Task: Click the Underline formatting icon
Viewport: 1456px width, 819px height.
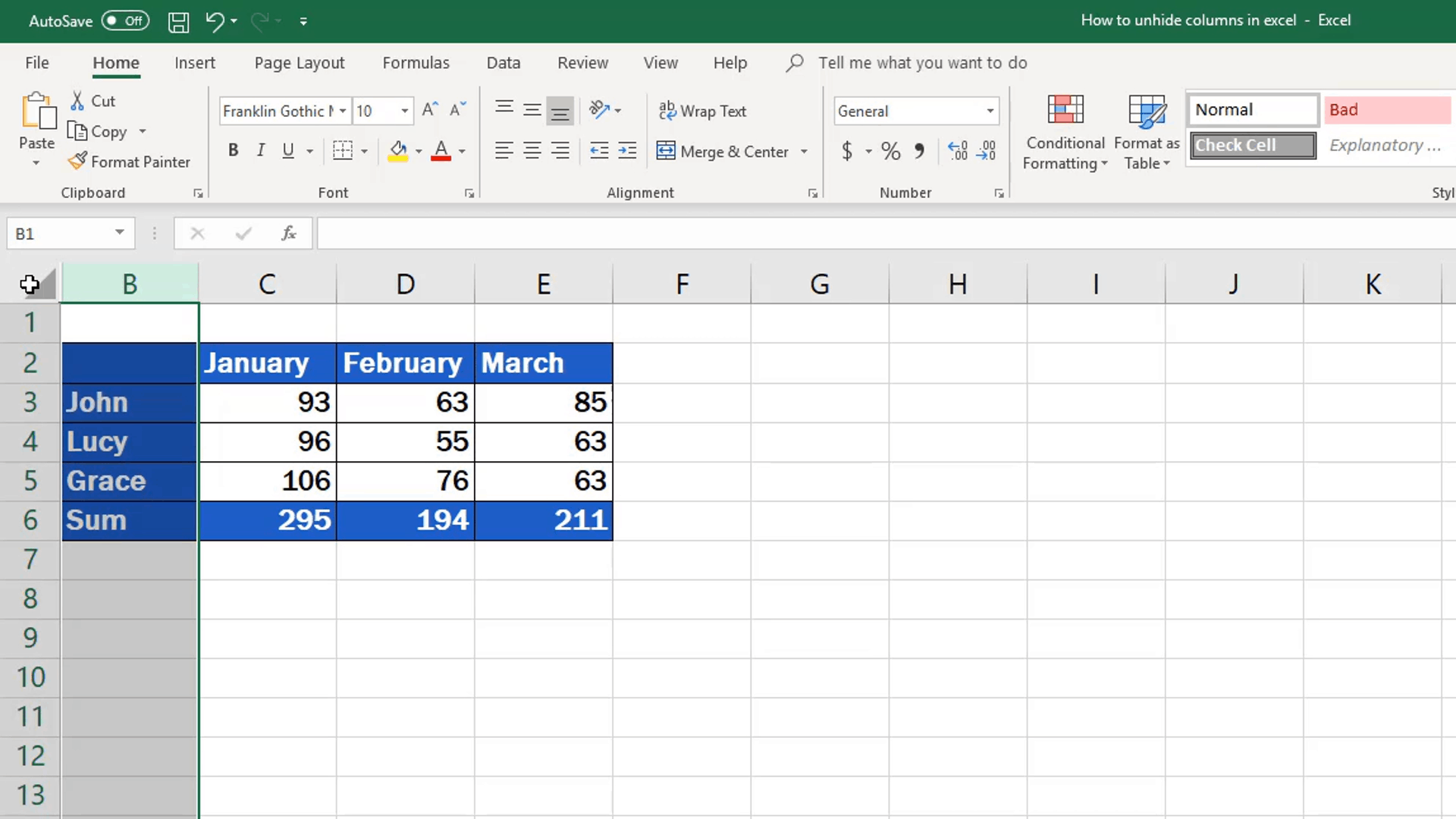Action: pyautogui.click(x=288, y=152)
